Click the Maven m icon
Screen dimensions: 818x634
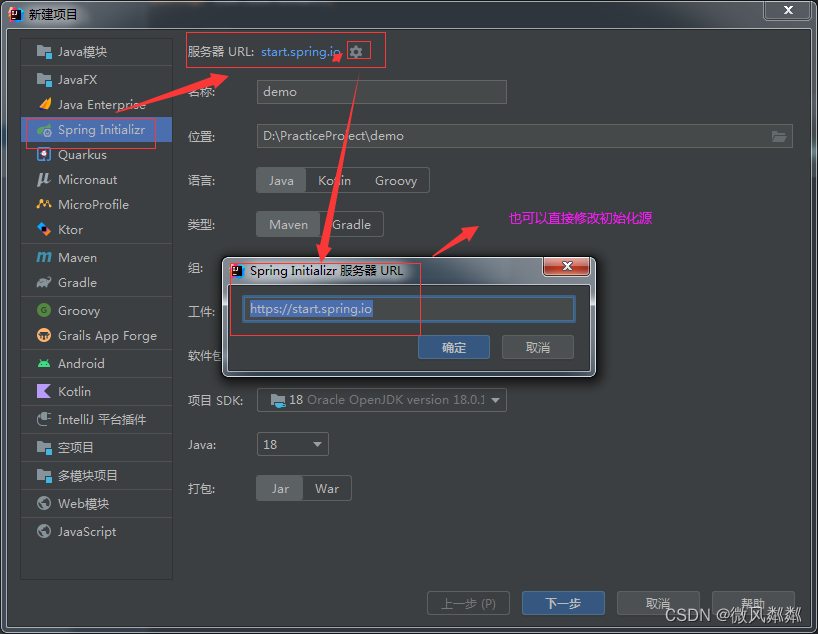click(x=44, y=257)
